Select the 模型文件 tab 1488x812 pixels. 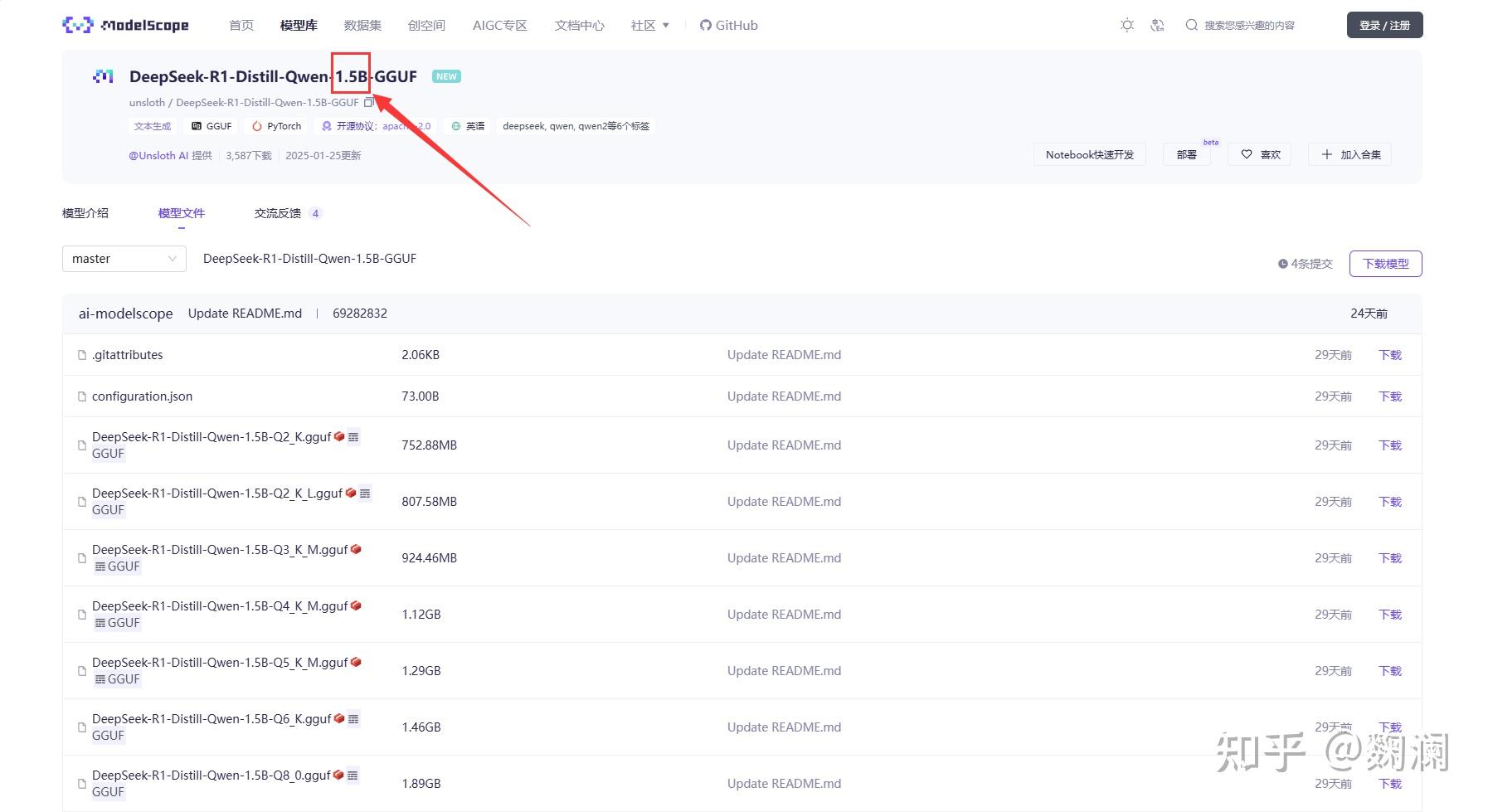(x=182, y=213)
